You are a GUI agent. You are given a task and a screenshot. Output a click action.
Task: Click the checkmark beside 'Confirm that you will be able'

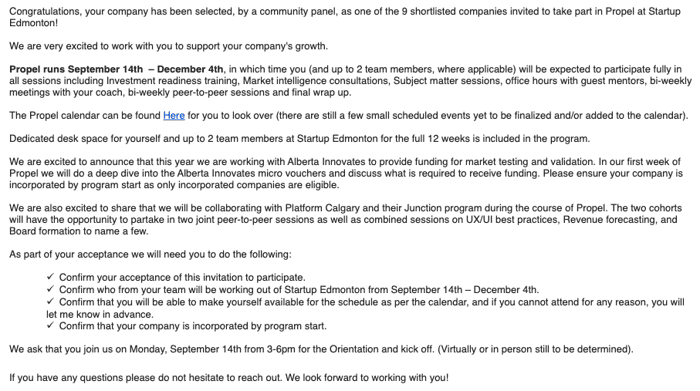(x=50, y=302)
